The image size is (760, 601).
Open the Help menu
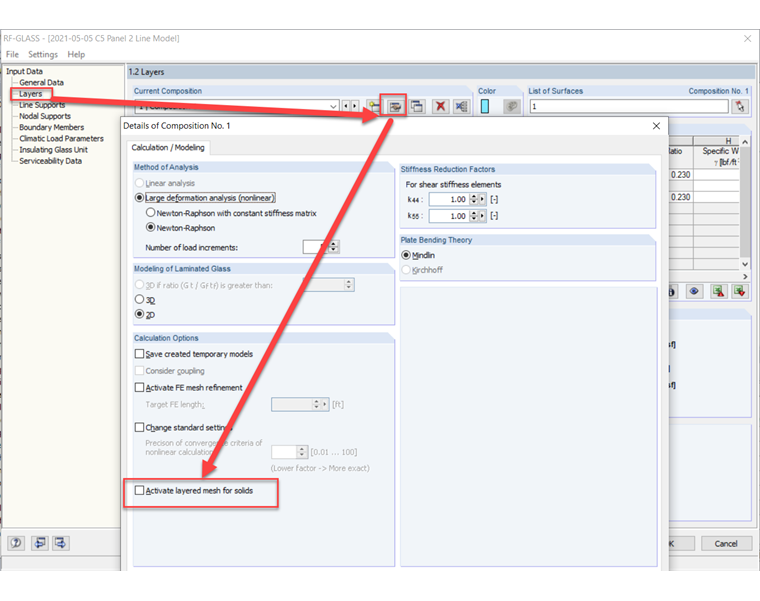[x=76, y=54]
